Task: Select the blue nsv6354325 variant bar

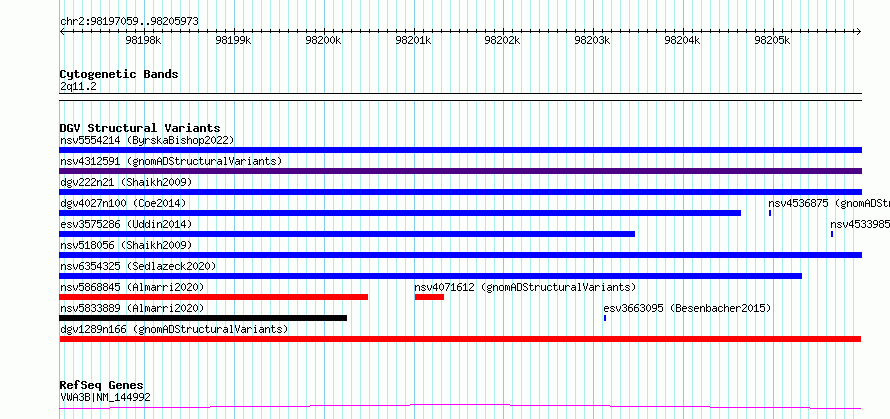Action: click(x=430, y=276)
